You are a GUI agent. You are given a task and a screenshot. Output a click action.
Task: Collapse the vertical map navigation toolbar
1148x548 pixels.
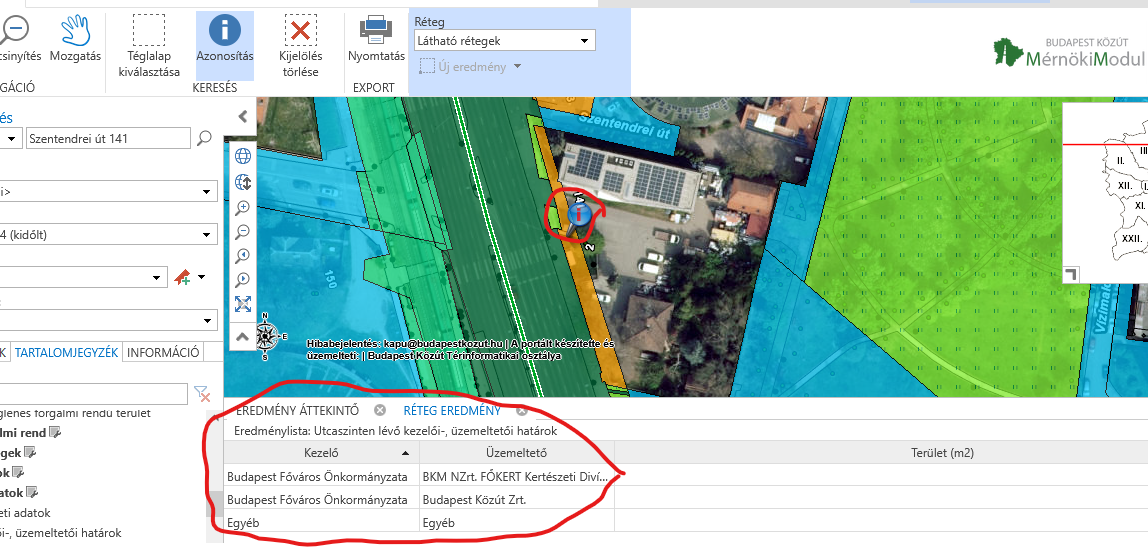[x=242, y=338]
